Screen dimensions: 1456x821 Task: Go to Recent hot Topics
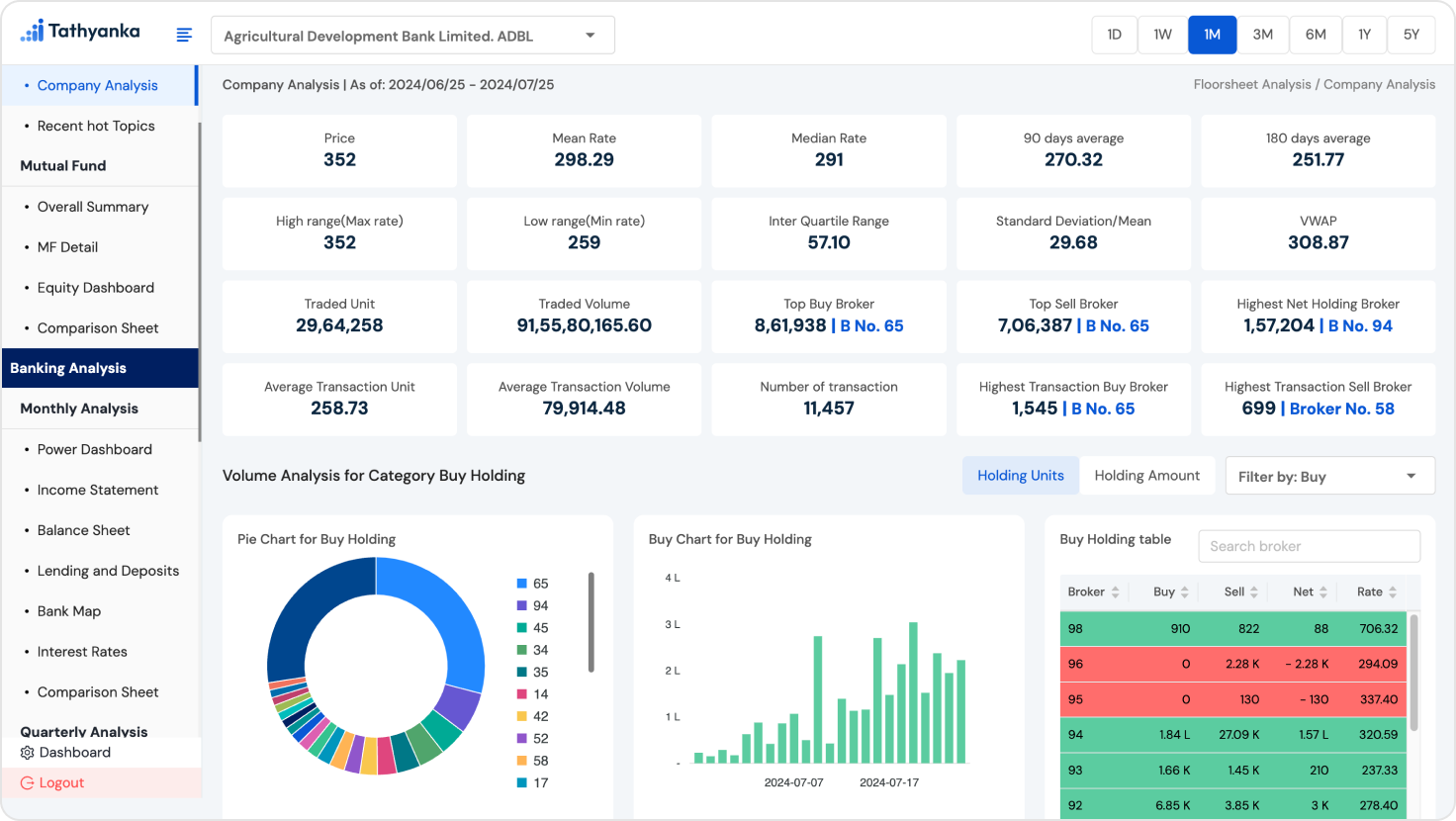click(96, 126)
